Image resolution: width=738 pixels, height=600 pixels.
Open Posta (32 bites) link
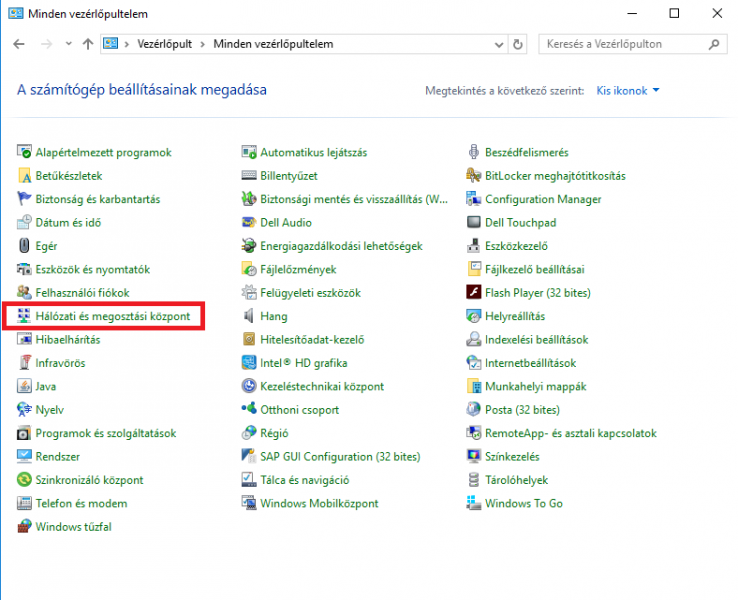coord(522,409)
